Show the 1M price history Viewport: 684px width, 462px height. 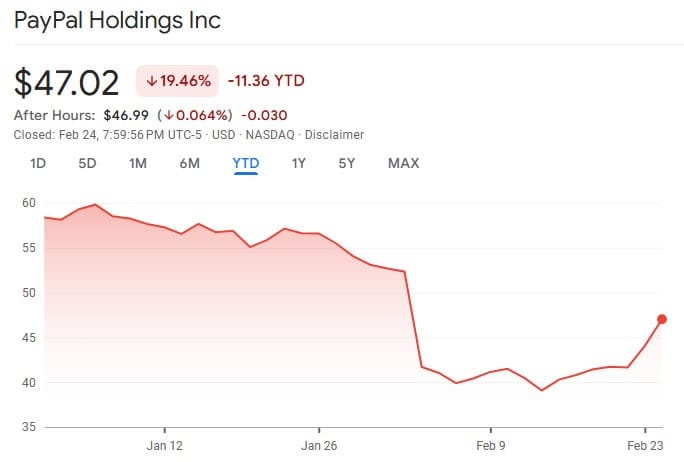coord(138,163)
